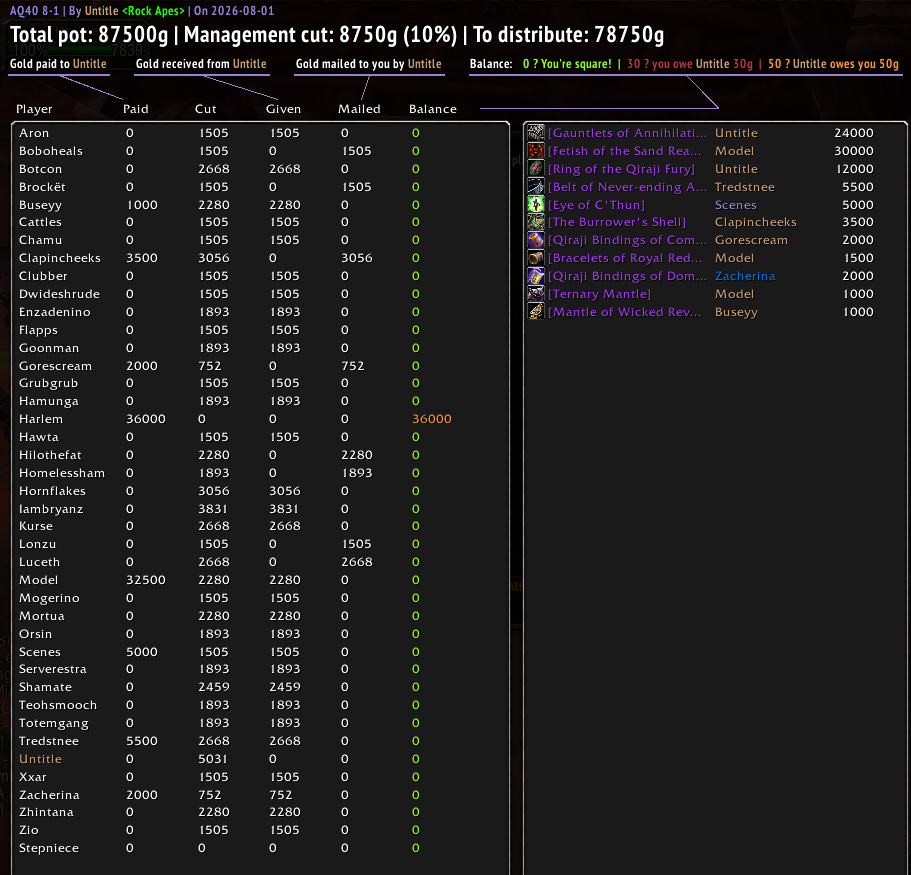Click the Belt of Never-ending Agony icon
Image resolution: width=911 pixels, height=875 pixels.
[536, 187]
